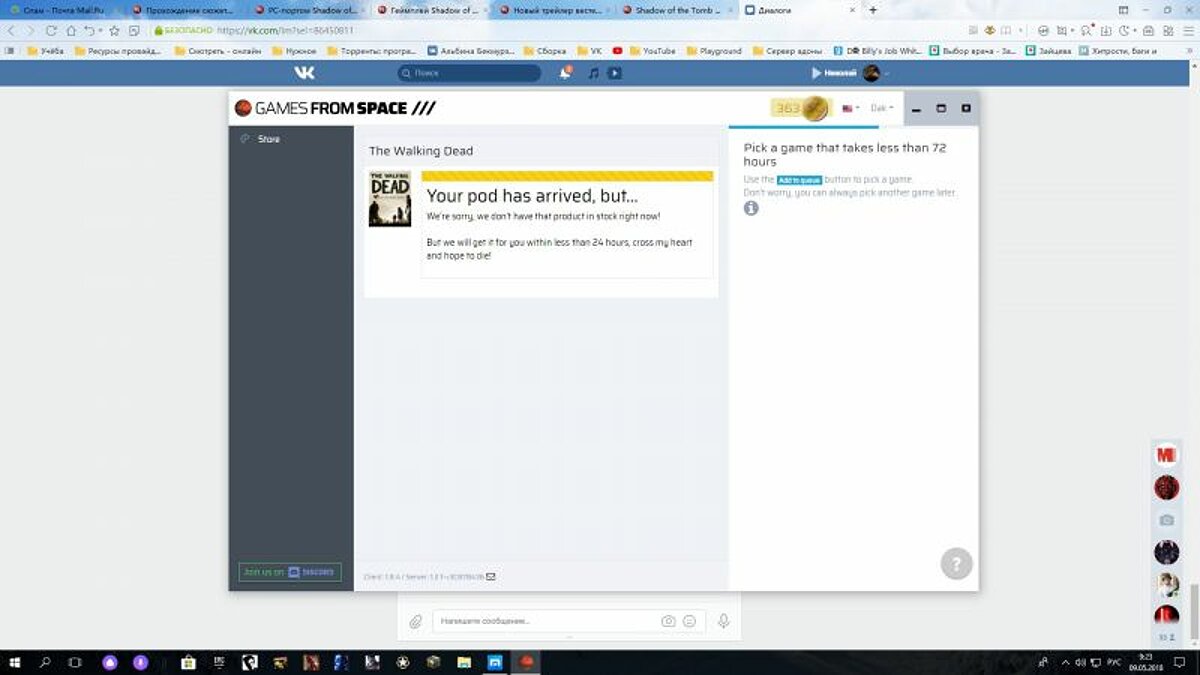
Task: Click the envelope icon beside the version text
Action: (491, 577)
